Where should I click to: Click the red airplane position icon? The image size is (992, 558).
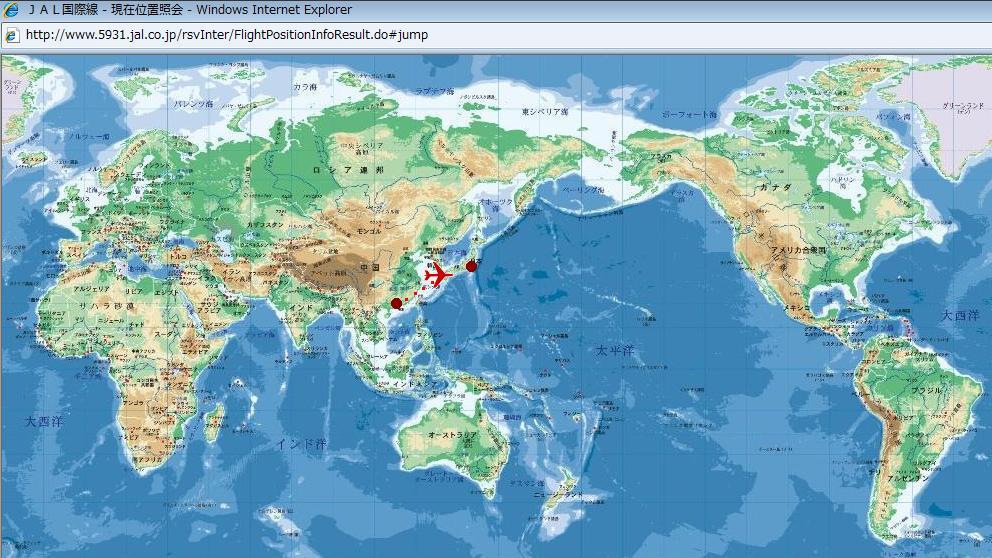(437, 274)
